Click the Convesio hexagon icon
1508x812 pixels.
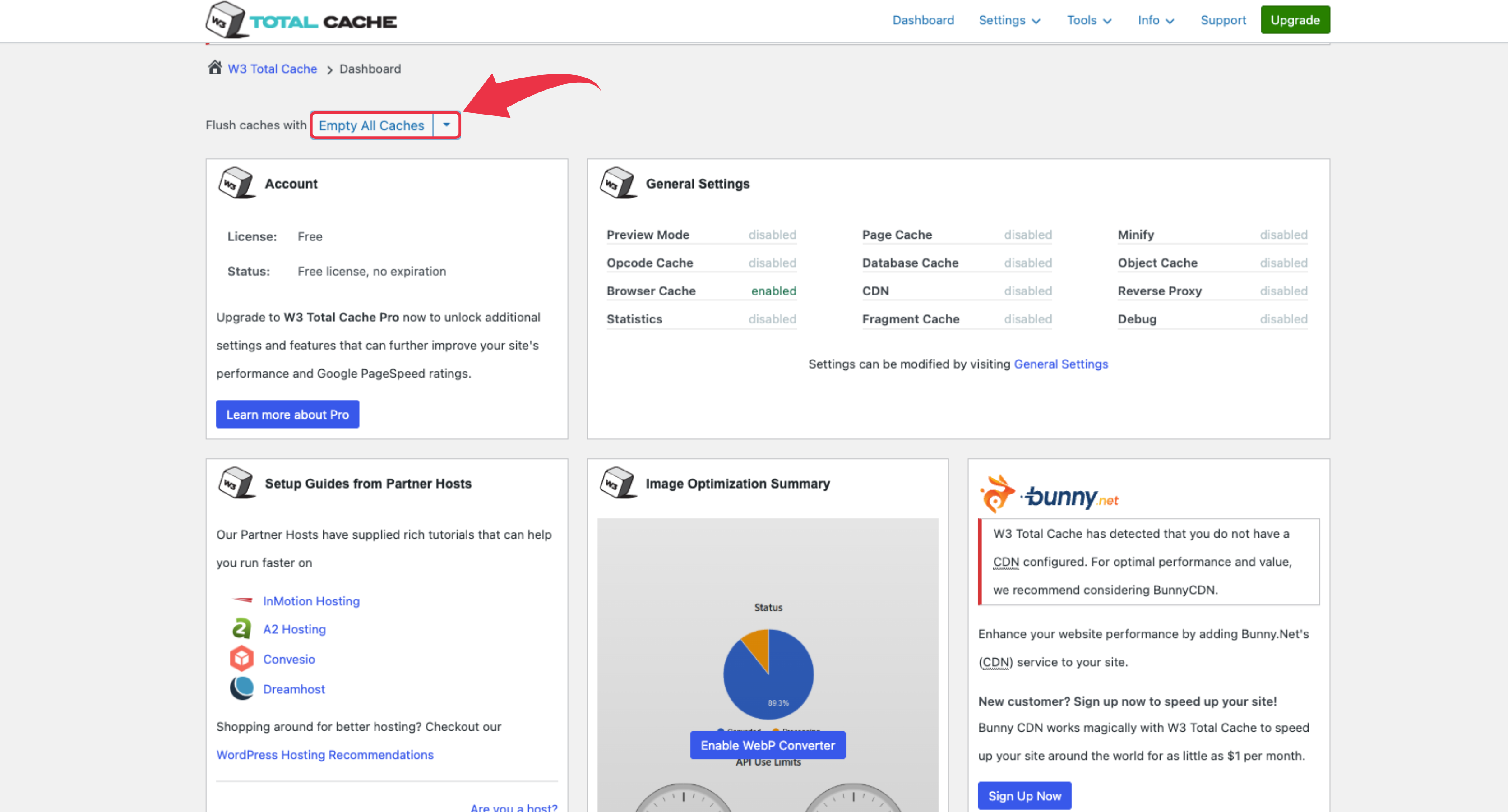[x=242, y=658]
